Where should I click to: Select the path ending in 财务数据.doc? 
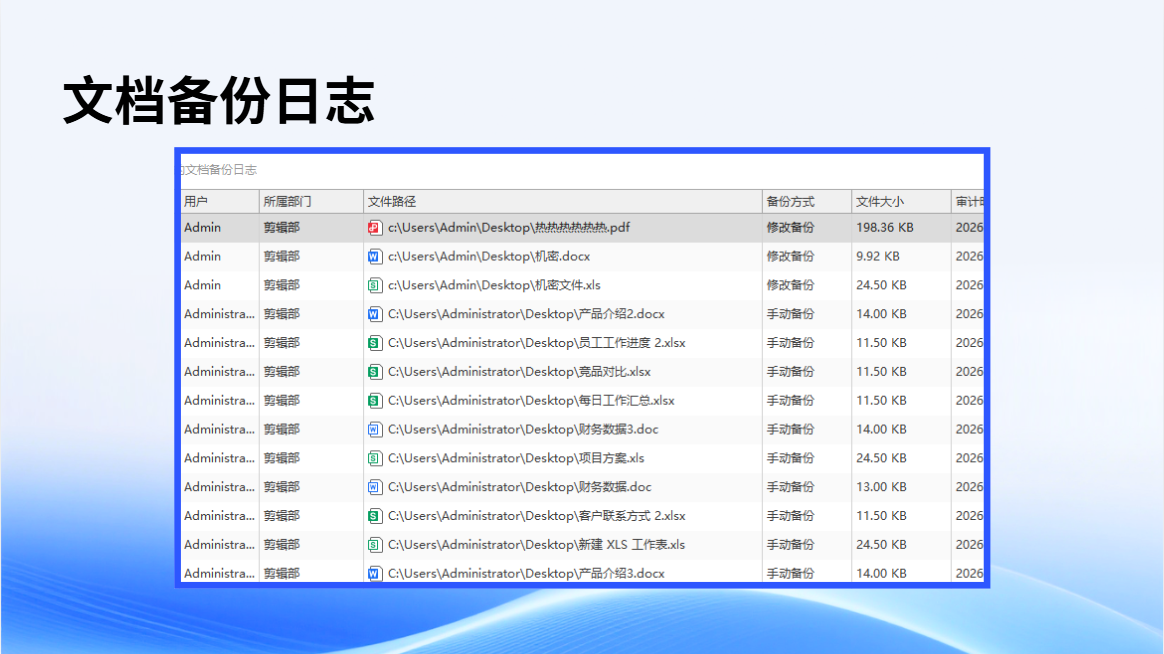[x=520, y=487]
